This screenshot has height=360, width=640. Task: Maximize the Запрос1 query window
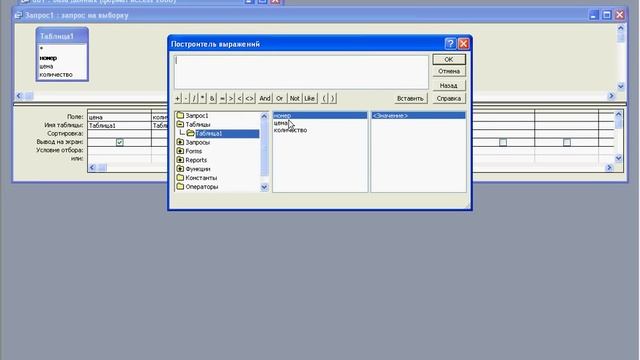(607, 15)
